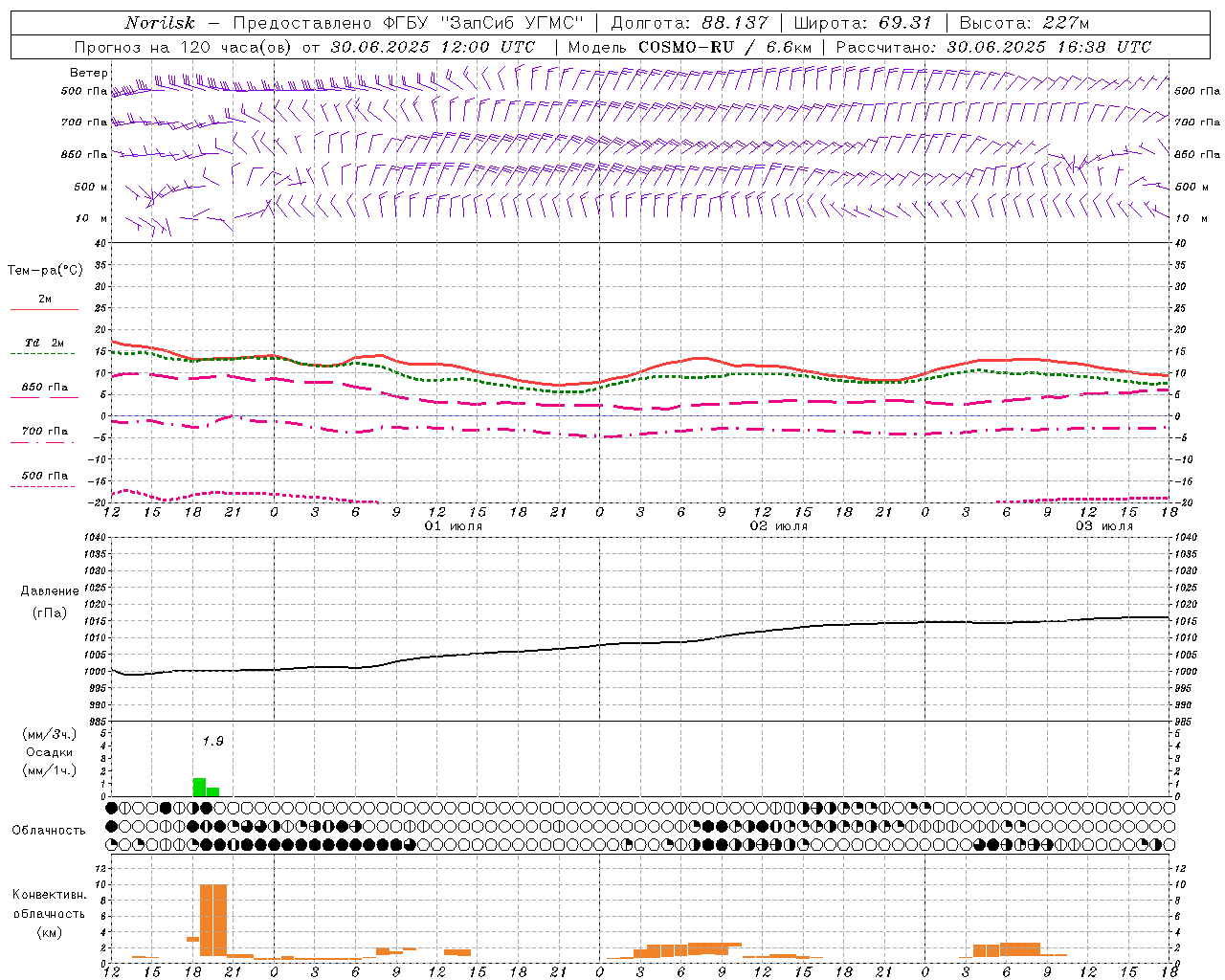
Task: Click the 'Высота: 227м' elevation value
Action: 1024,23
